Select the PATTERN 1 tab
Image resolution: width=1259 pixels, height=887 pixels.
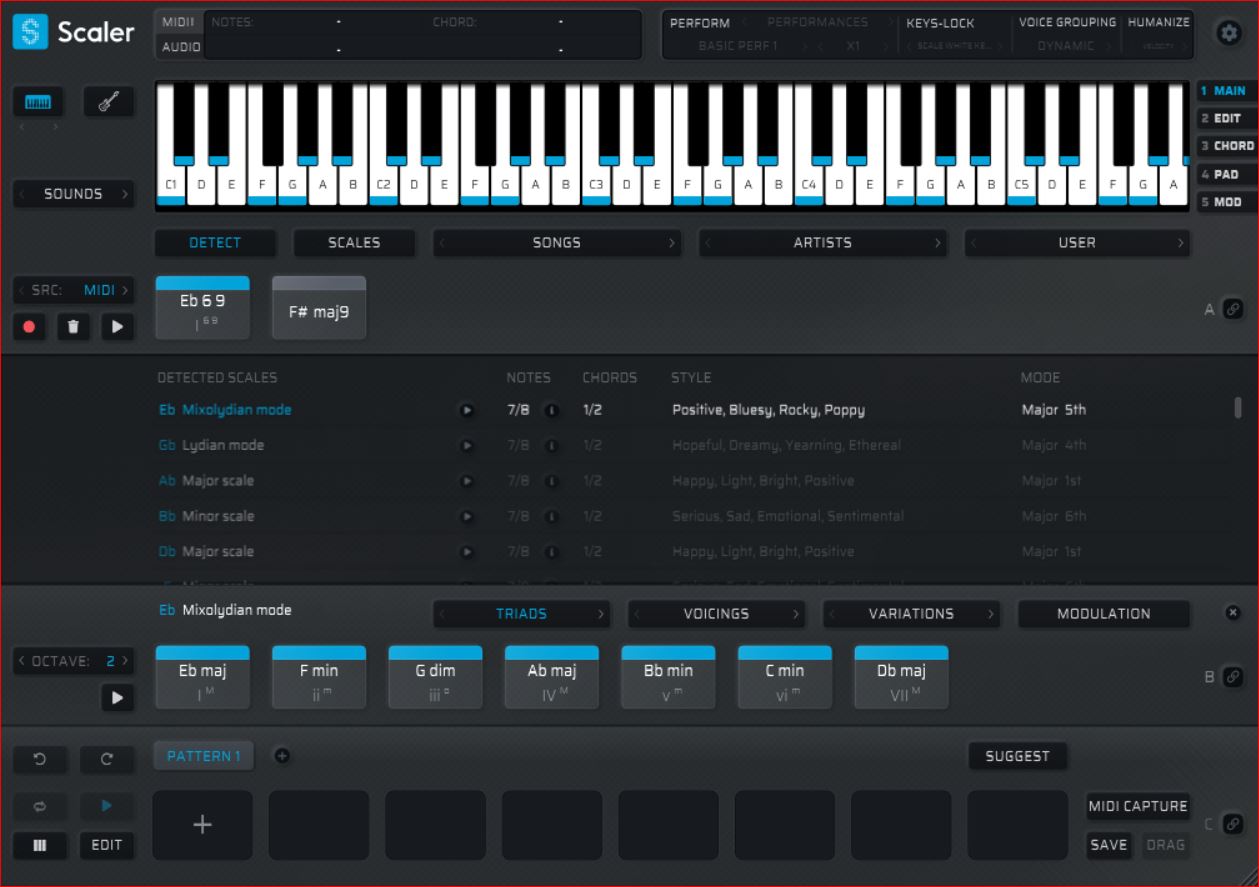pyautogui.click(x=204, y=756)
